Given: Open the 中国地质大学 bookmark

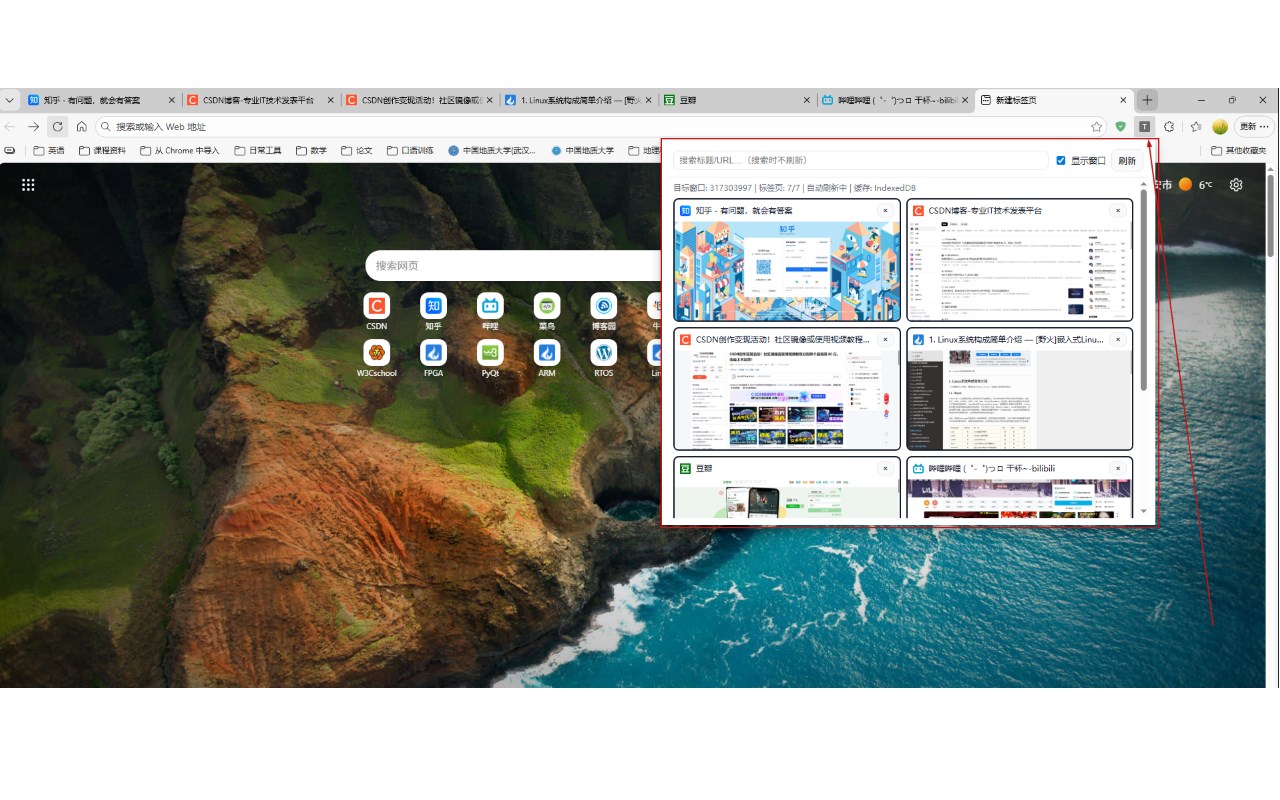Looking at the screenshot, I should 583,151.
